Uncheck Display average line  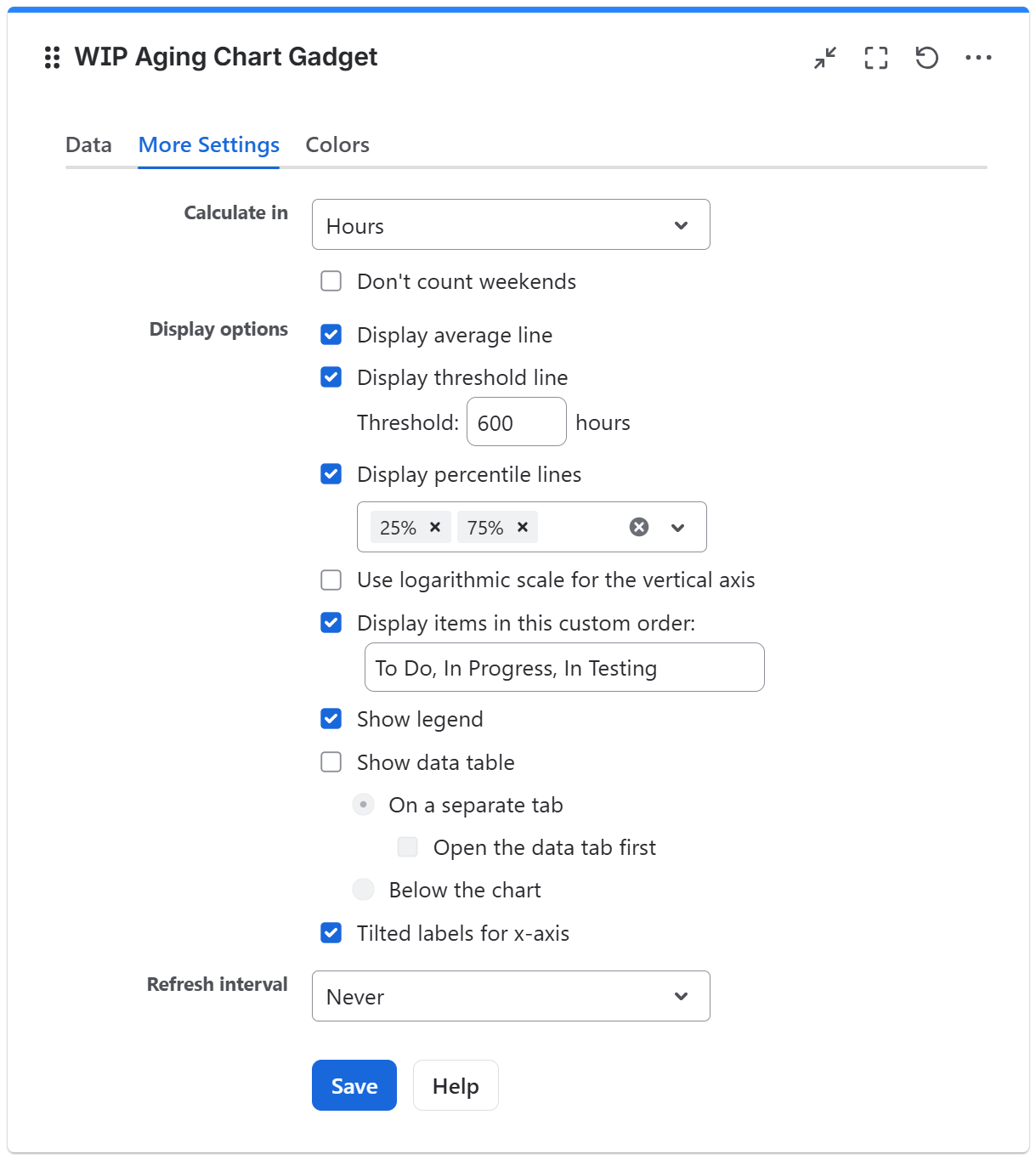[331, 335]
